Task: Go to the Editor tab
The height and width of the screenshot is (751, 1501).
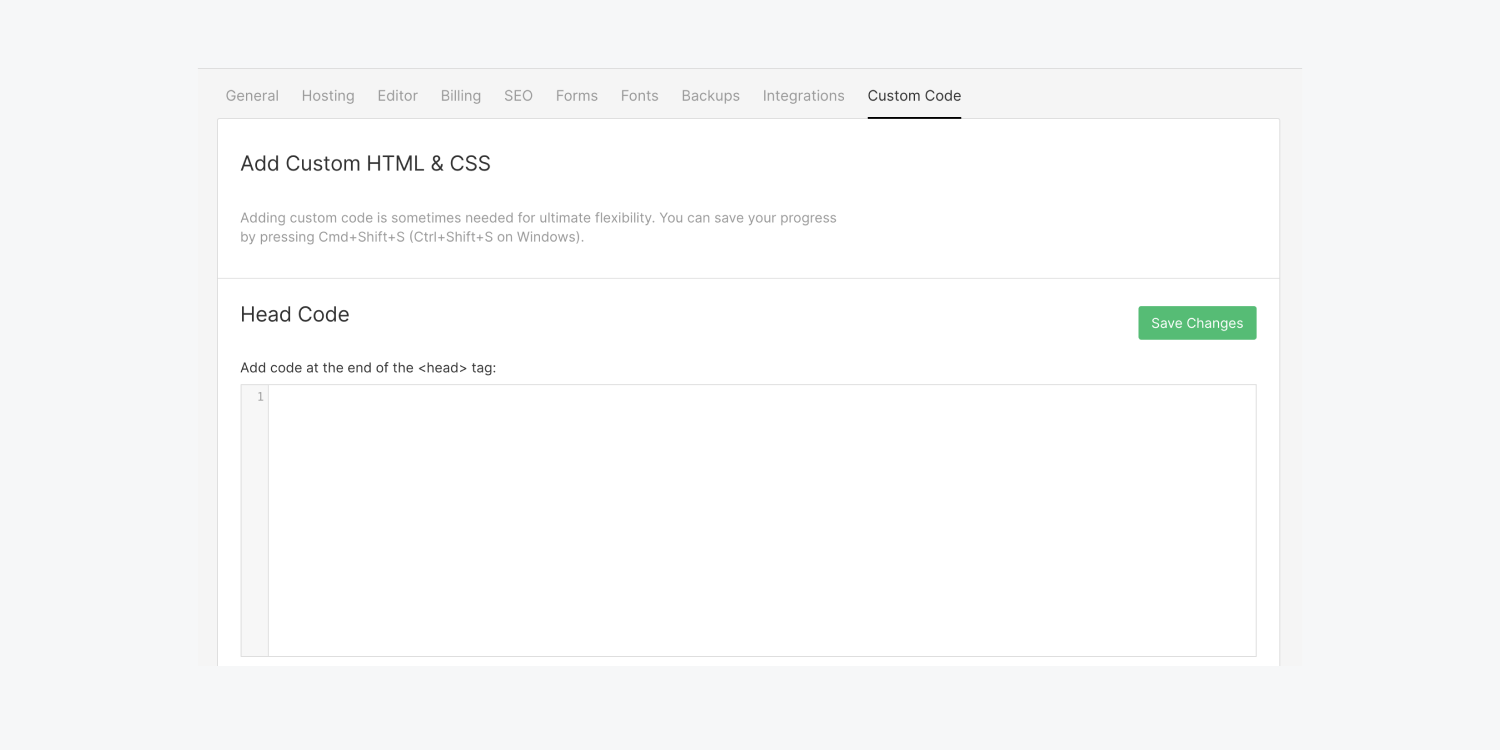Action: click(x=397, y=96)
